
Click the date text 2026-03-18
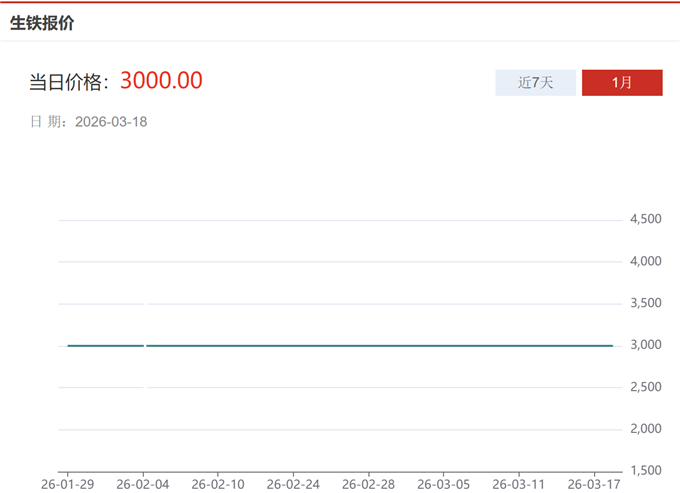111,122
